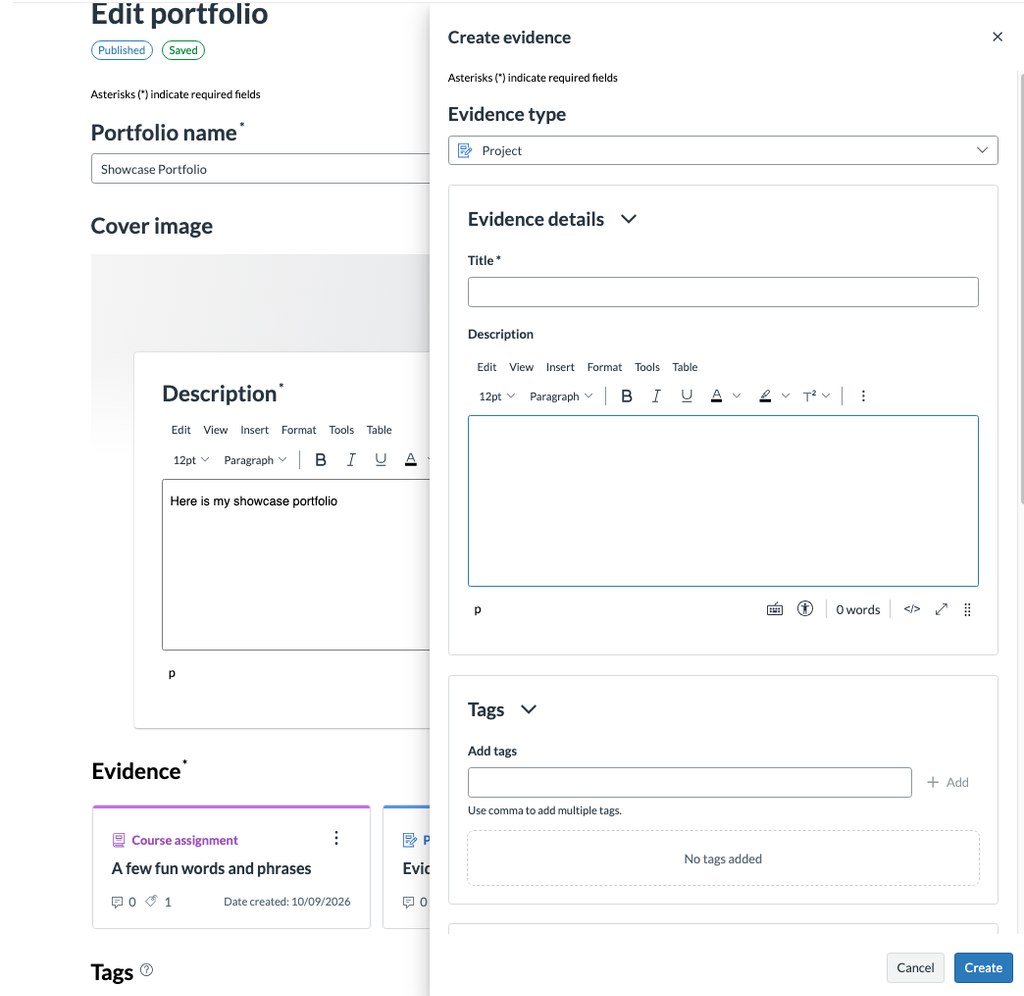Open font size dropdown in evidence editor

(497, 396)
